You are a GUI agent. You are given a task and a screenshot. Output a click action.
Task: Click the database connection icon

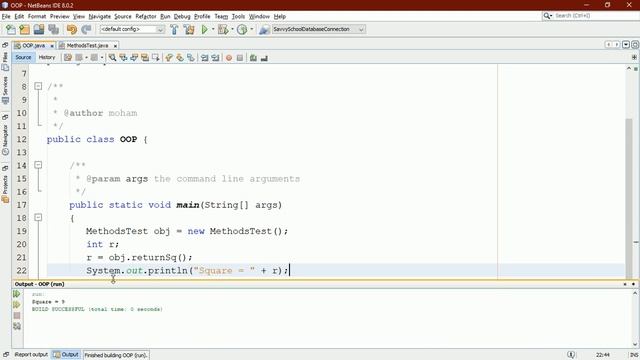coord(264,29)
